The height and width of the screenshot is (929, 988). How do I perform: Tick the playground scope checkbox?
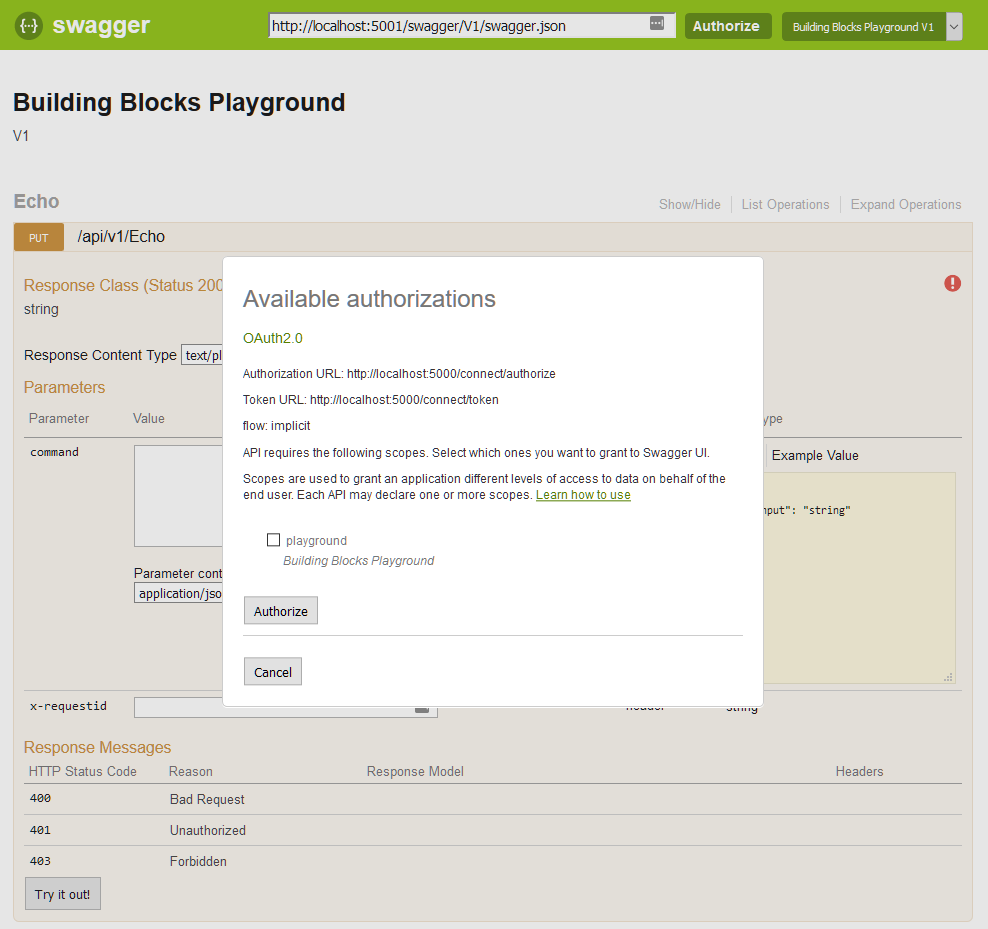point(273,540)
